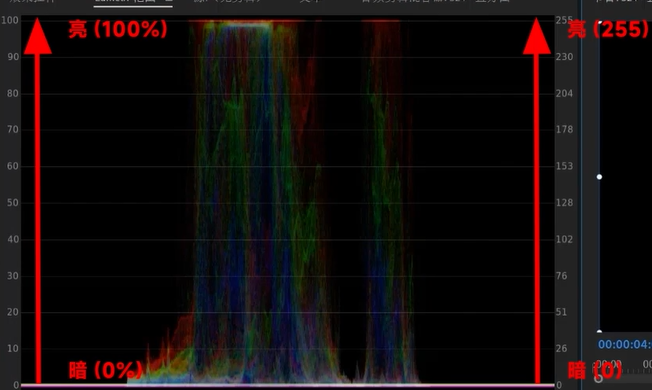Click the divider between scopes and monitor
The width and height of the screenshot is (652, 390).
(581, 195)
